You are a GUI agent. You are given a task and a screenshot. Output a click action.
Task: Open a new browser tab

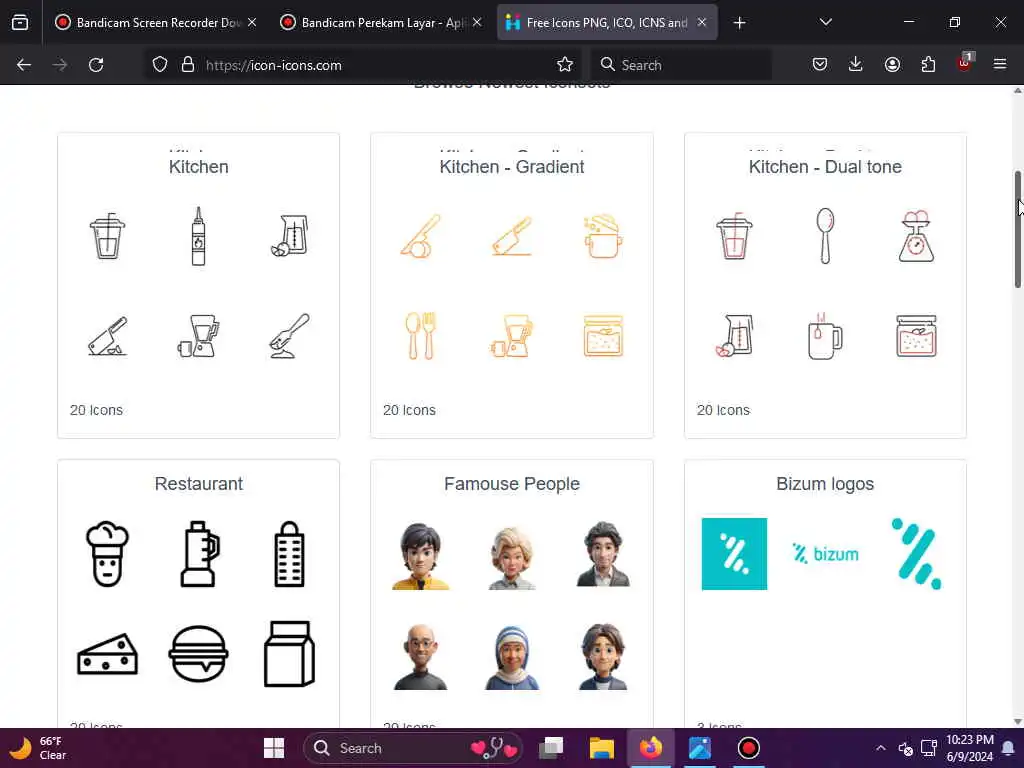pos(739,23)
